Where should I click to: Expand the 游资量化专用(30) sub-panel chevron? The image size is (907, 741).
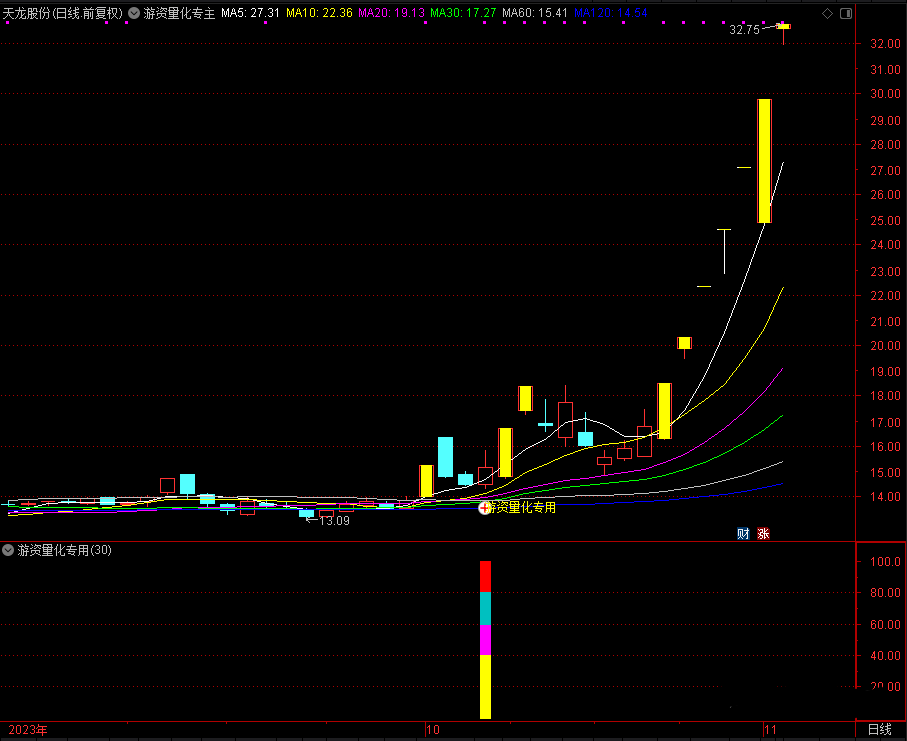coord(9,550)
